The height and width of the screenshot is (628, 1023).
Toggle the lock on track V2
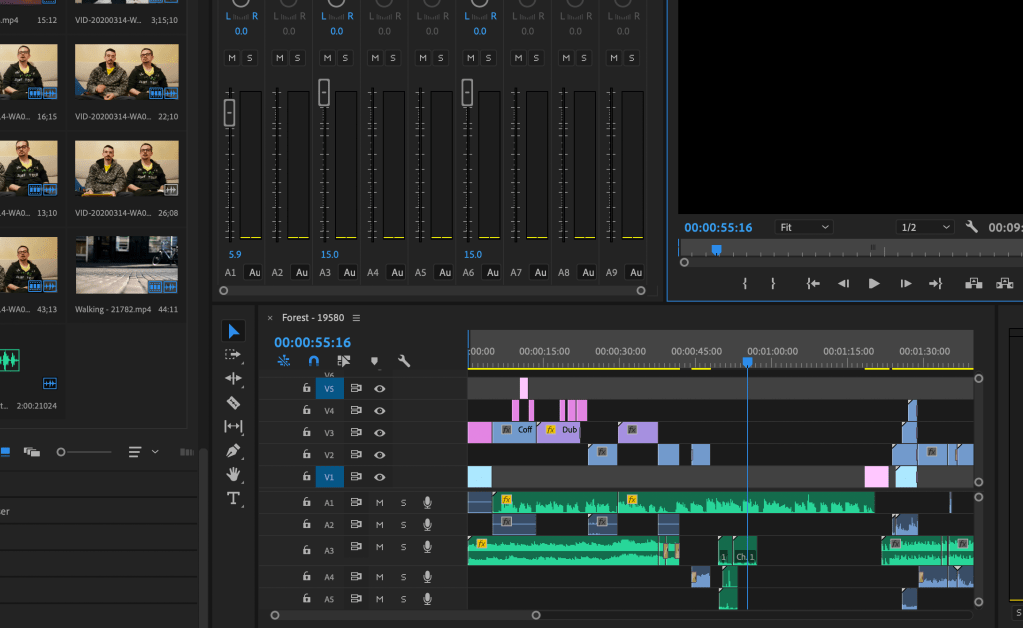(307, 455)
